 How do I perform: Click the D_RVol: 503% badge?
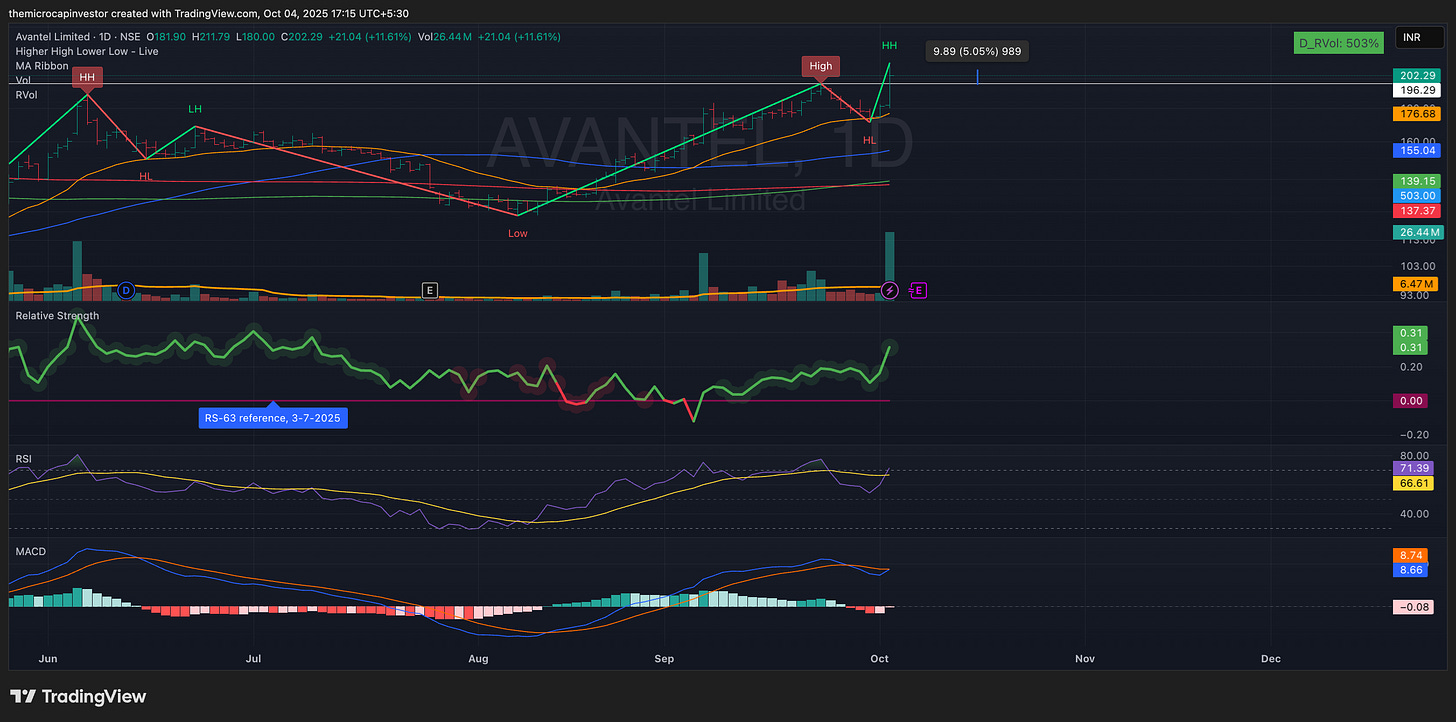tap(1338, 43)
